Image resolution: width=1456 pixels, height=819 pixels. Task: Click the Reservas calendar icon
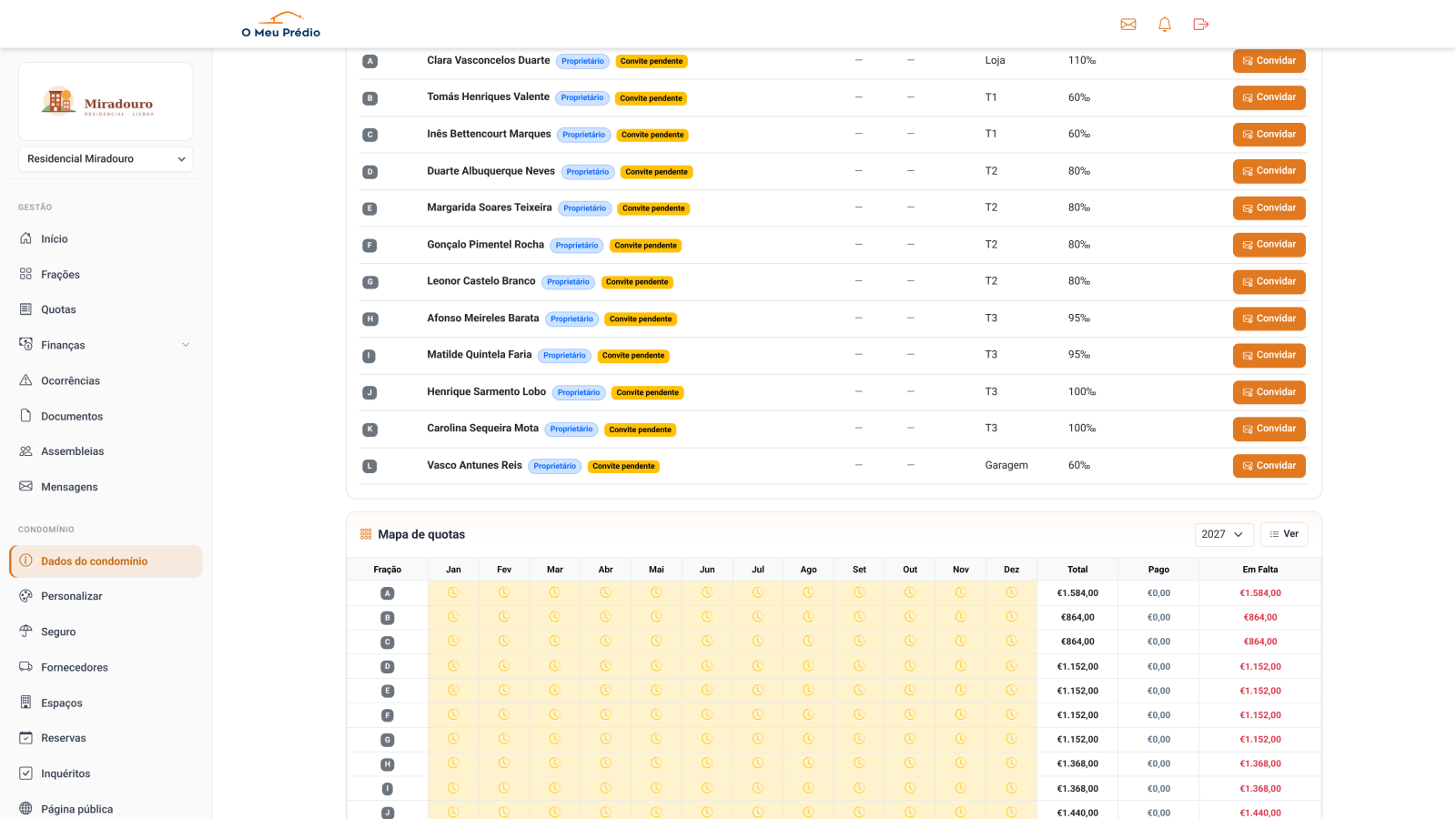point(26,738)
